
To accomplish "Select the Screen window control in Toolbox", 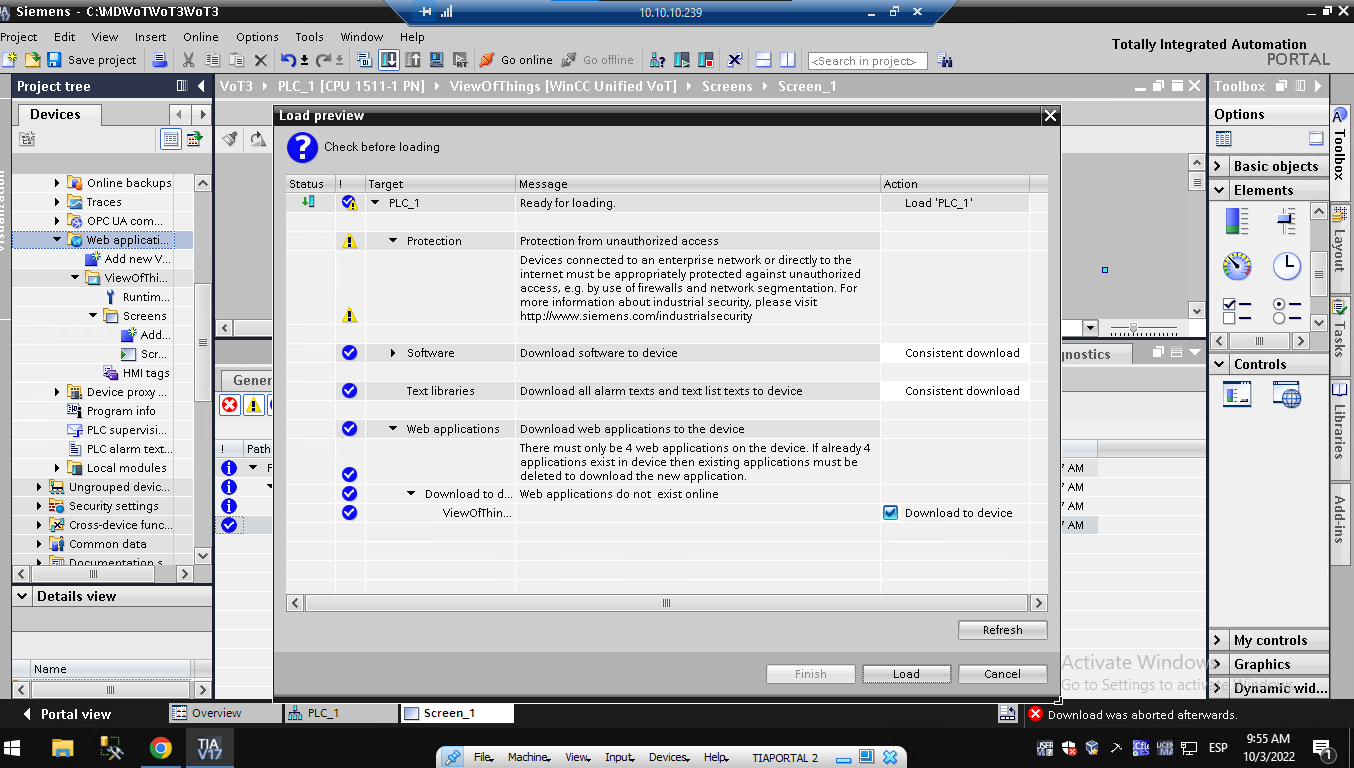I will click(x=1237, y=395).
